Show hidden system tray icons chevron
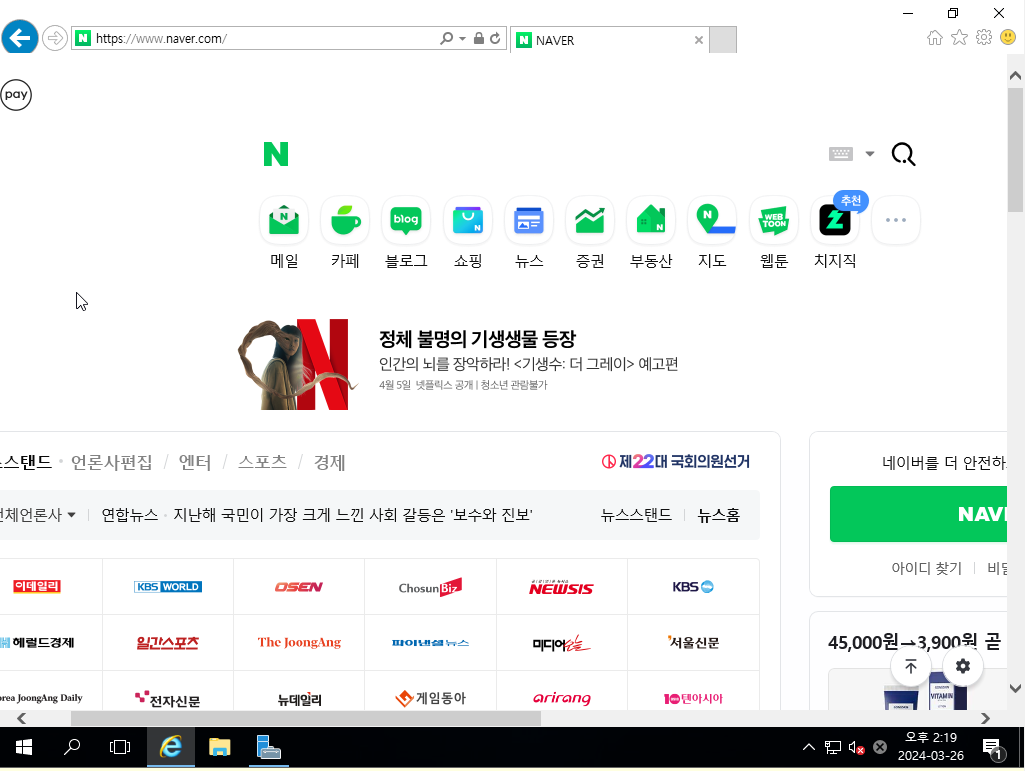The image size is (1025, 771). 809,747
